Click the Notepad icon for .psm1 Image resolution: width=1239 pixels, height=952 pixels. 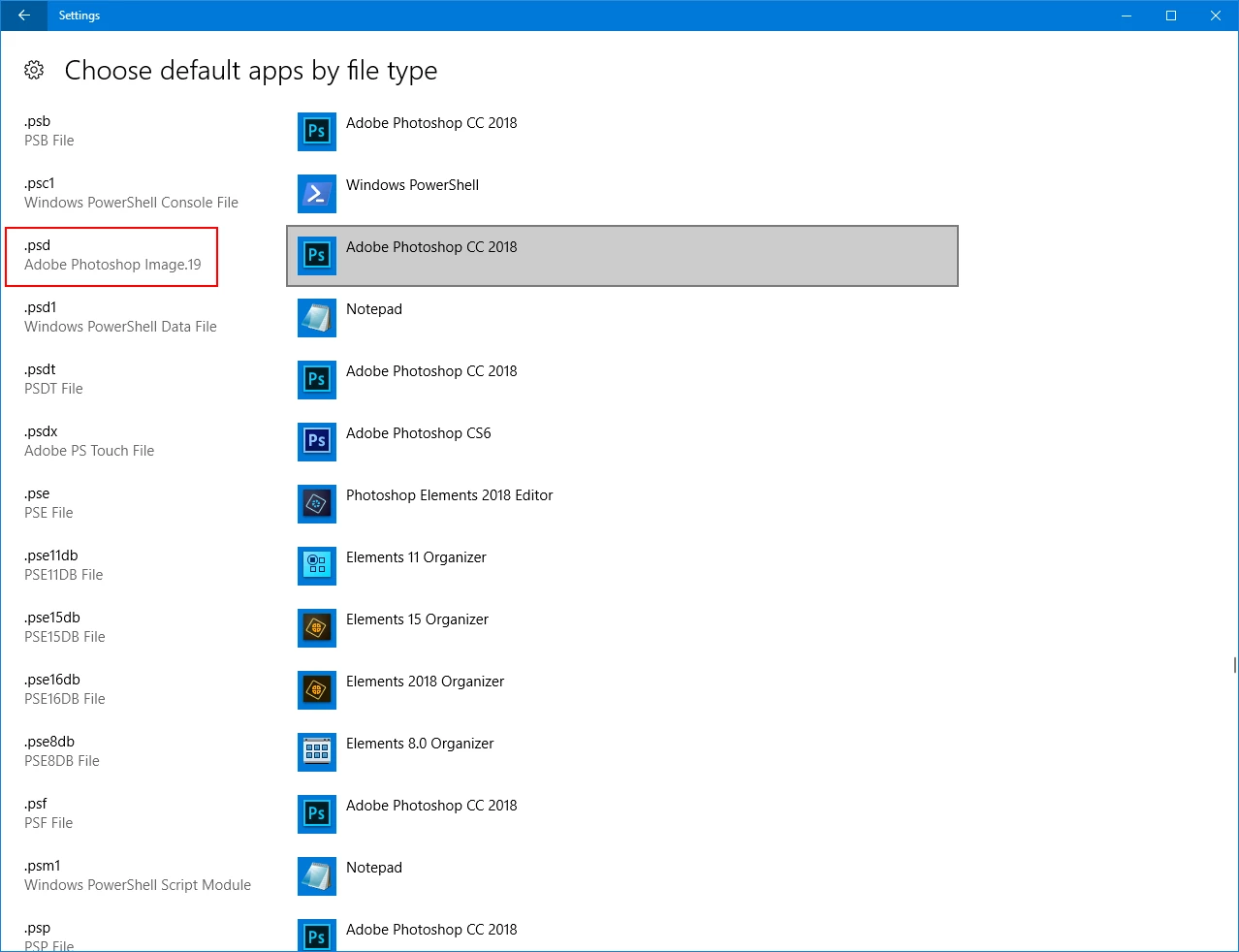click(317, 876)
